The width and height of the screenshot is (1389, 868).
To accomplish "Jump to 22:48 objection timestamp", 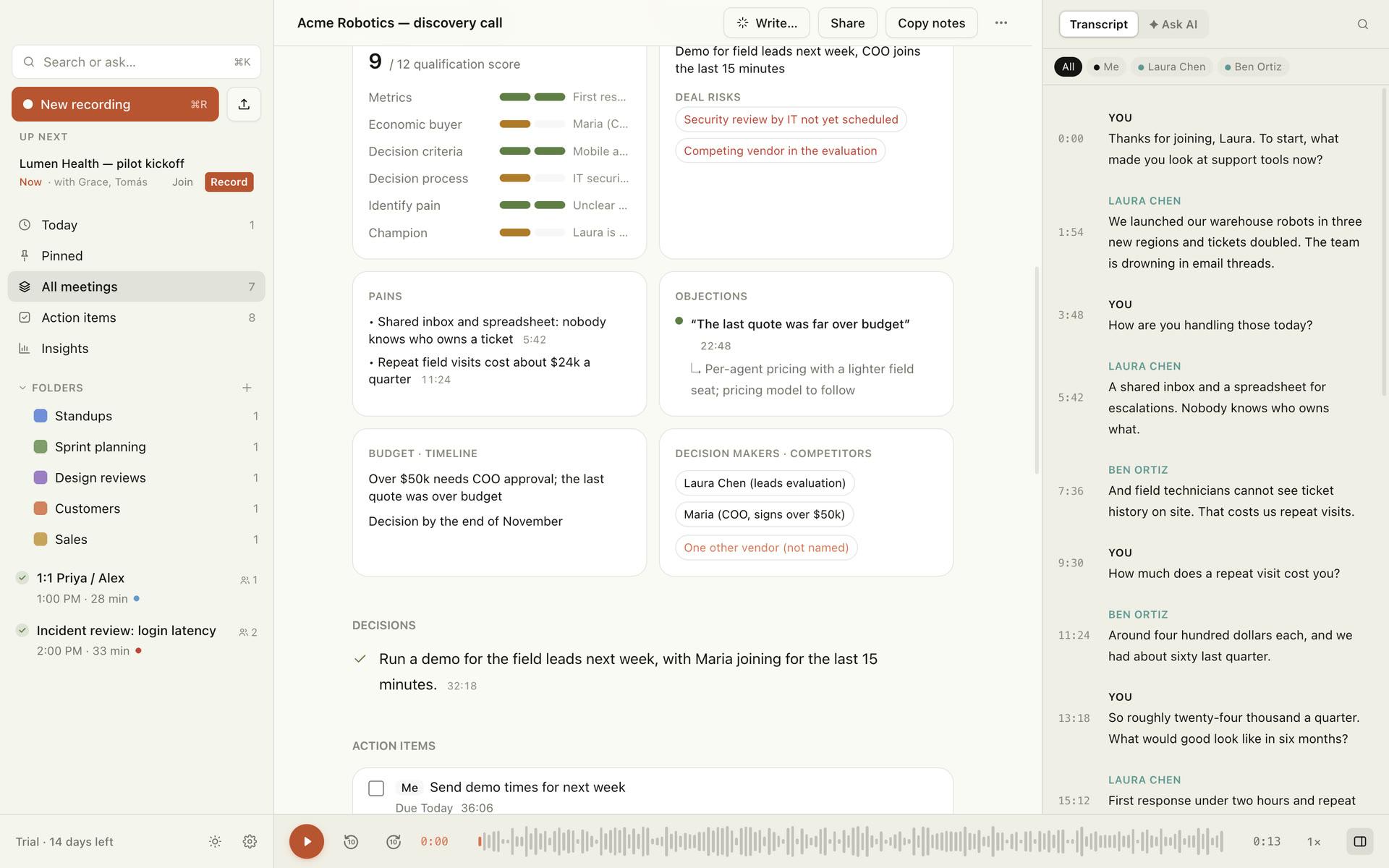I will 715,346.
